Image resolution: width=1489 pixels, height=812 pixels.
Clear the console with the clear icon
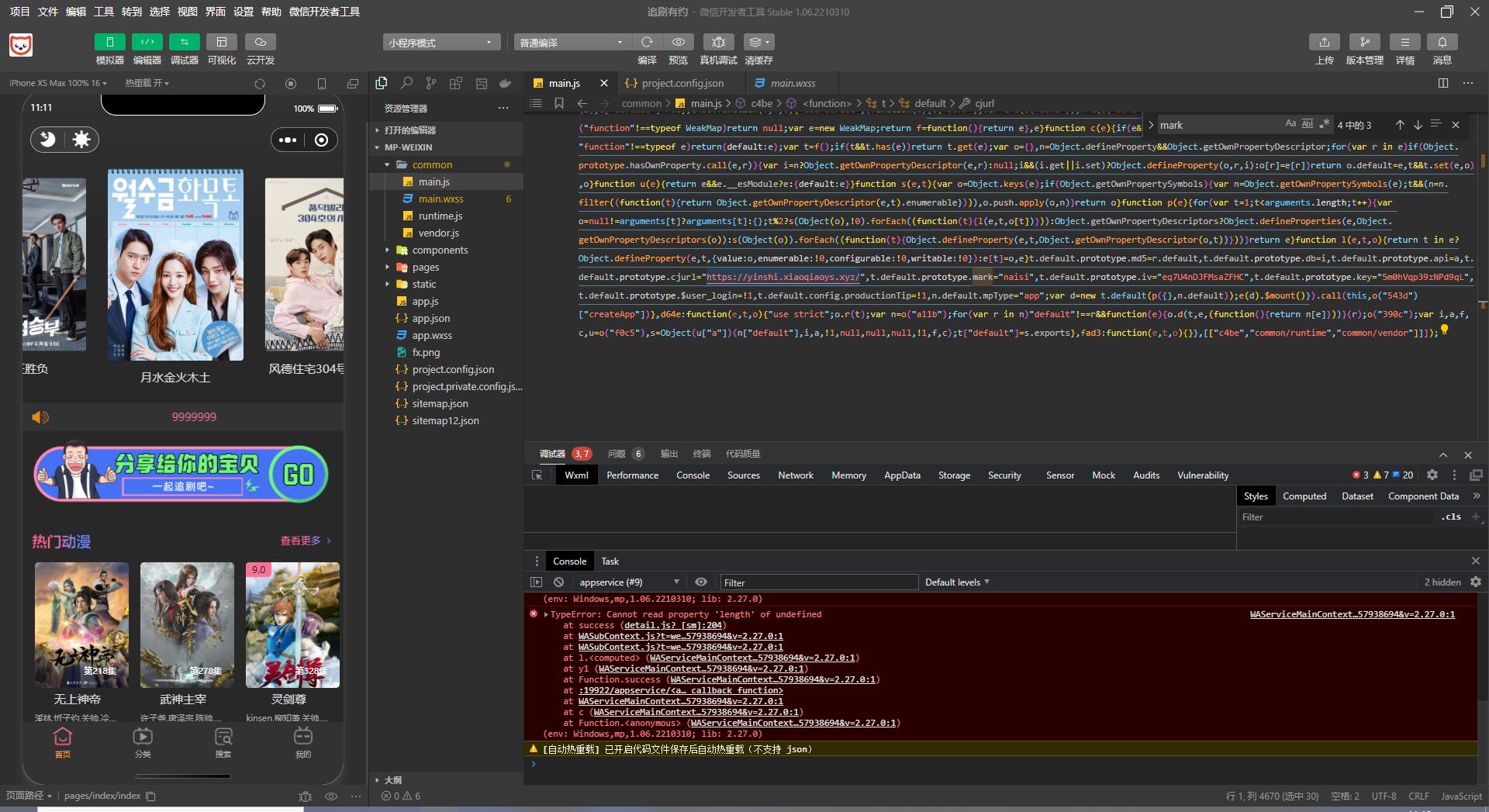click(x=558, y=582)
